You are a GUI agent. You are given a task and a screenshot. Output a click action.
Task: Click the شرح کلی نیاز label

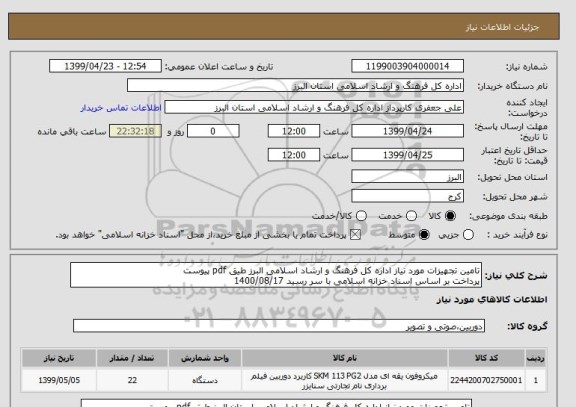click(516, 276)
